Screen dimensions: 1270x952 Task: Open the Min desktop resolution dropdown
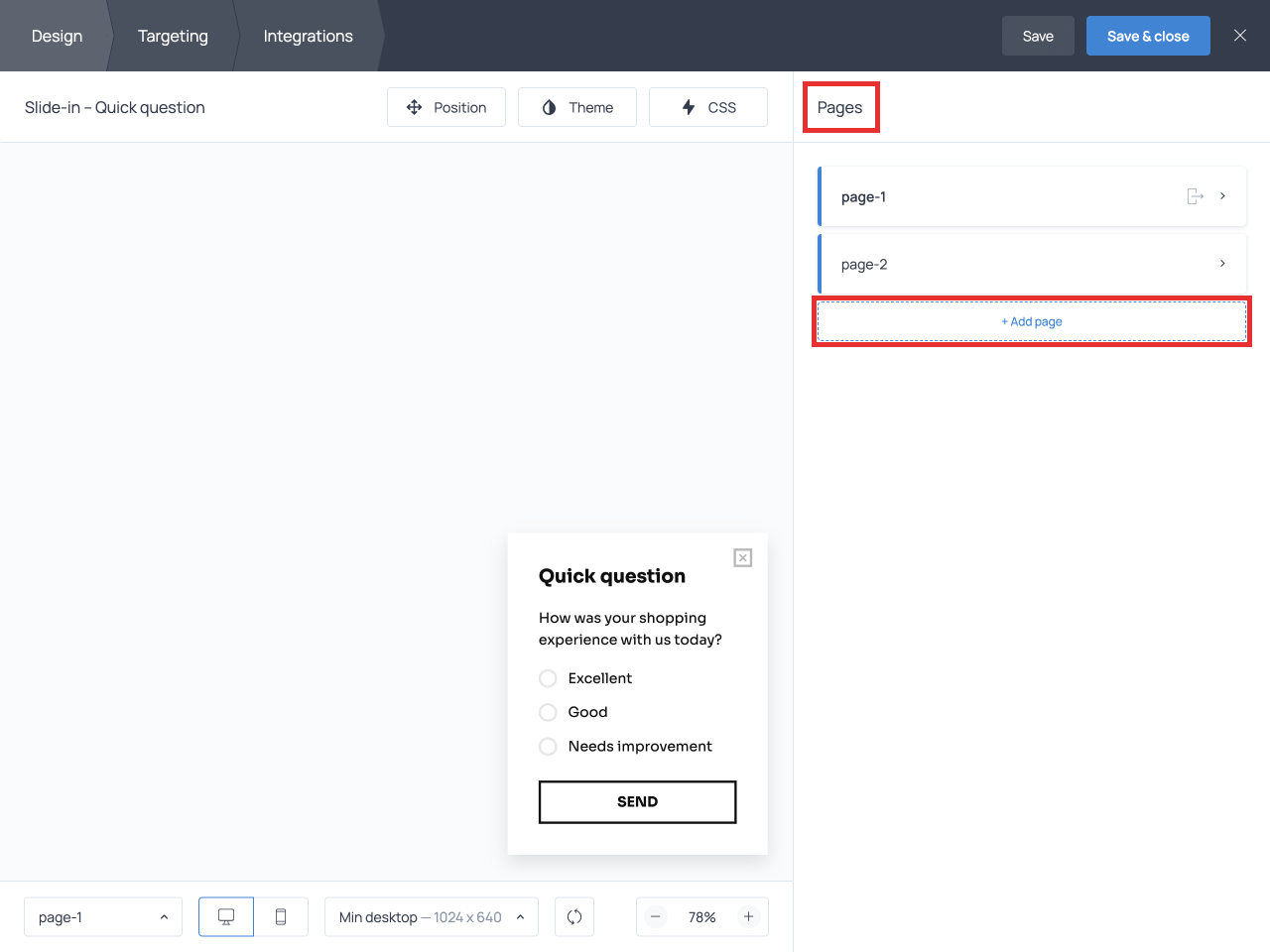pyautogui.click(x=432, y=917)
